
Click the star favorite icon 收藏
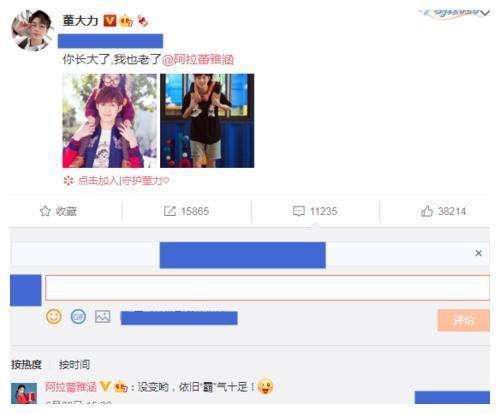point(45,211)
